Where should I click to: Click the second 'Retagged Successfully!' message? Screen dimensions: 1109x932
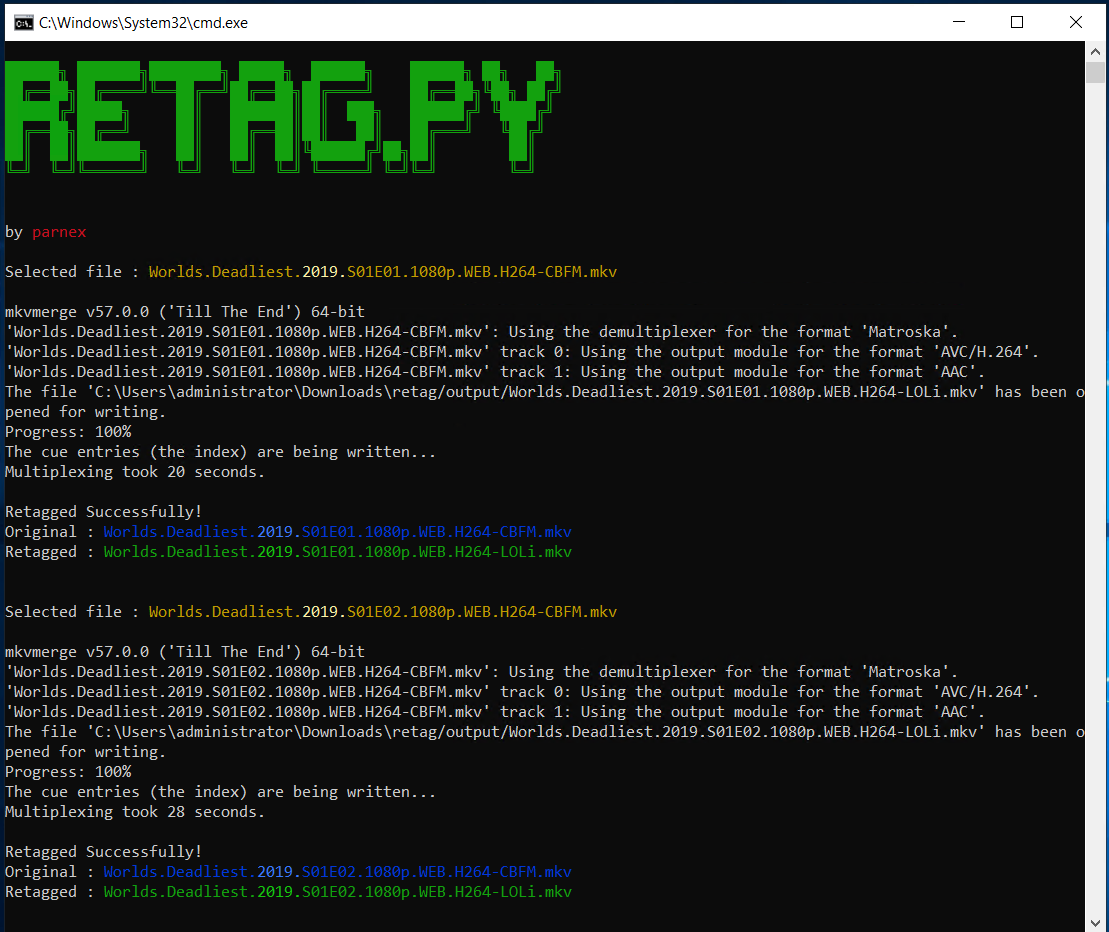pos(103,852)
